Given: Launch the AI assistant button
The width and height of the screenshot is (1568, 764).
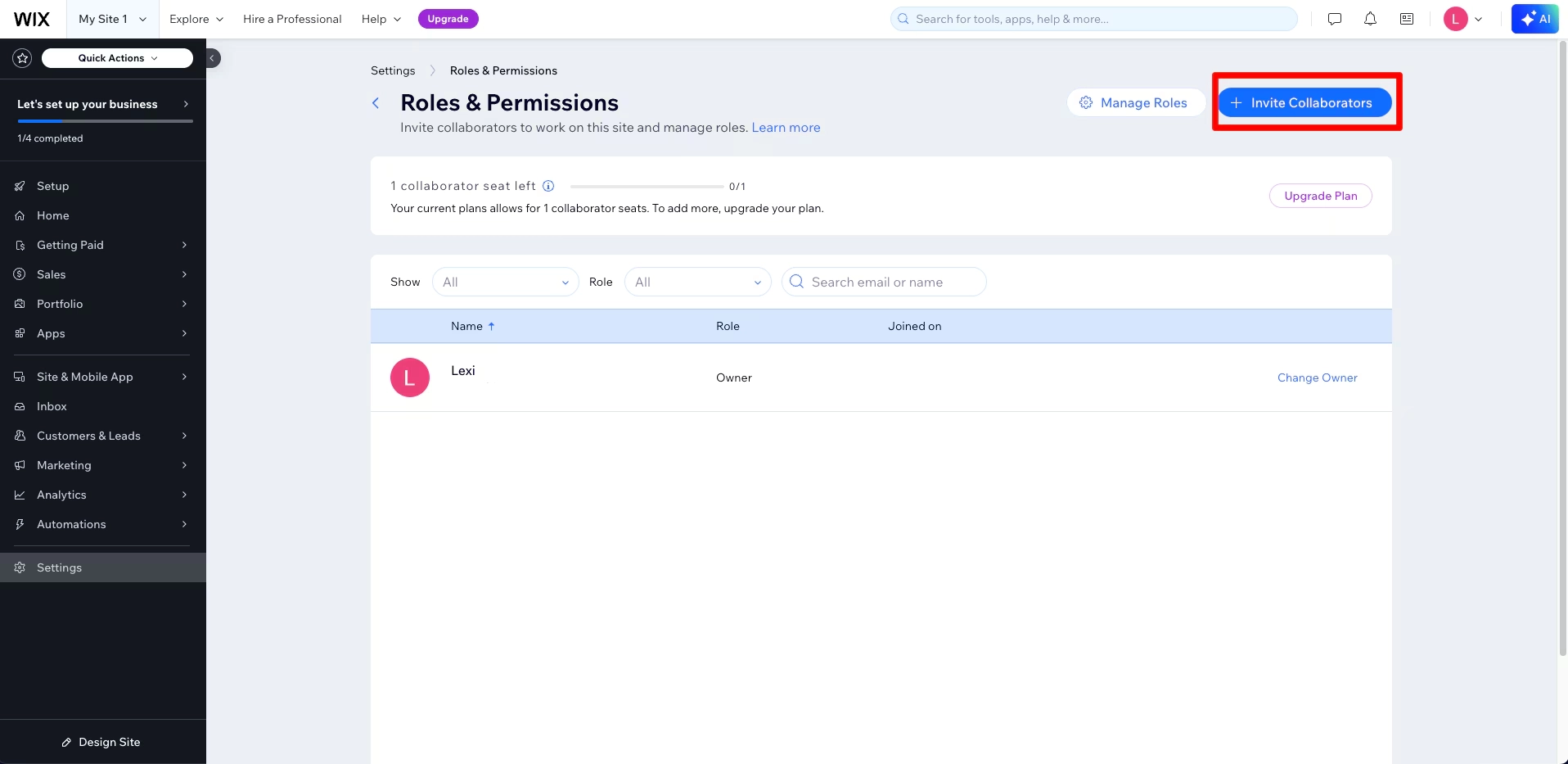Looking at the screenshot, I should point(1534,19).
